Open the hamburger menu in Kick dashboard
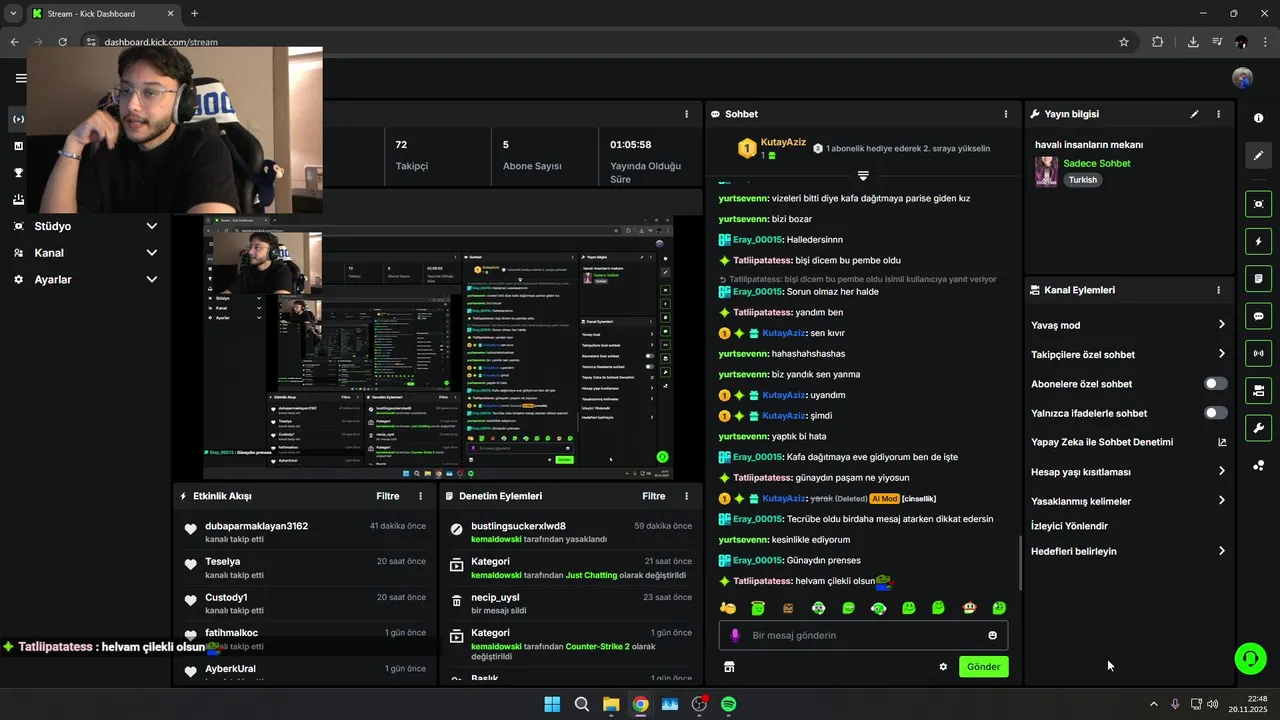This screenshot has height=720, width=1280. tap(20, 78)
